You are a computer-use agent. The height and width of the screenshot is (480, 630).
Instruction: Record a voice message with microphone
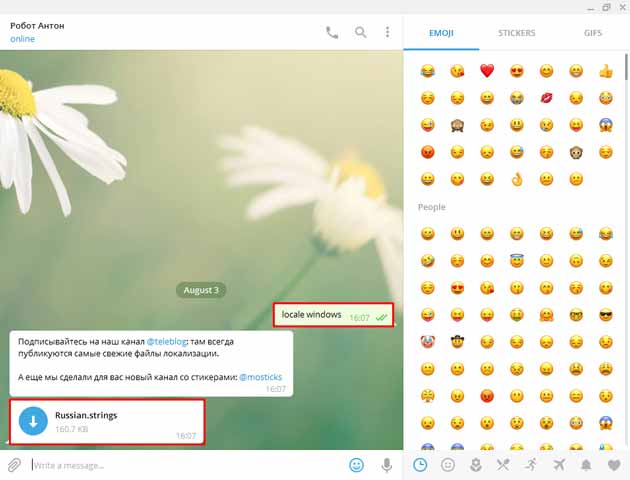click(x=386, y=465)
